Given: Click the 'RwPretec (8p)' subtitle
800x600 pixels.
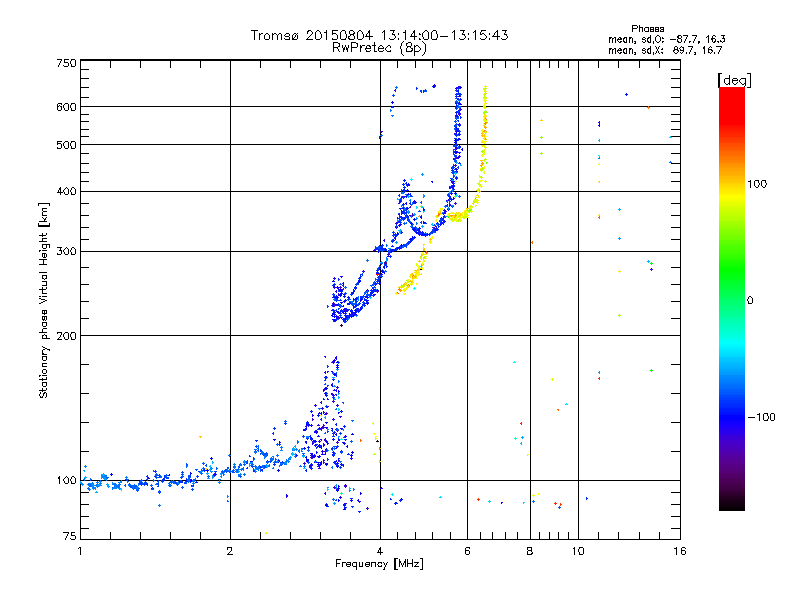Looking at the screenshot, I should click(x=379, y=48).
